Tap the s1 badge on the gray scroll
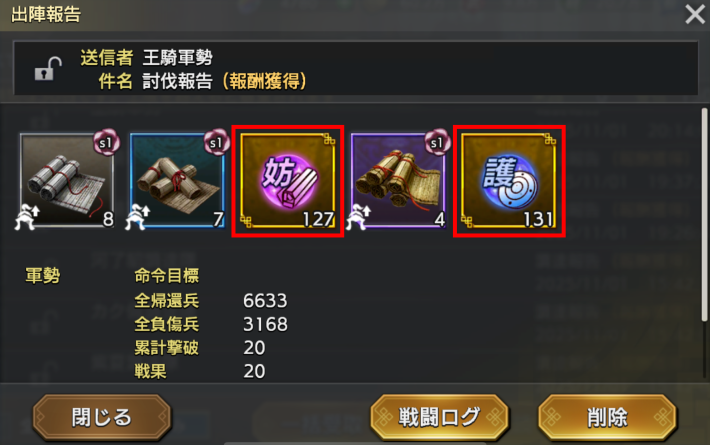Image resolution: width=710 pixels, height=445 pixels. 106,143
